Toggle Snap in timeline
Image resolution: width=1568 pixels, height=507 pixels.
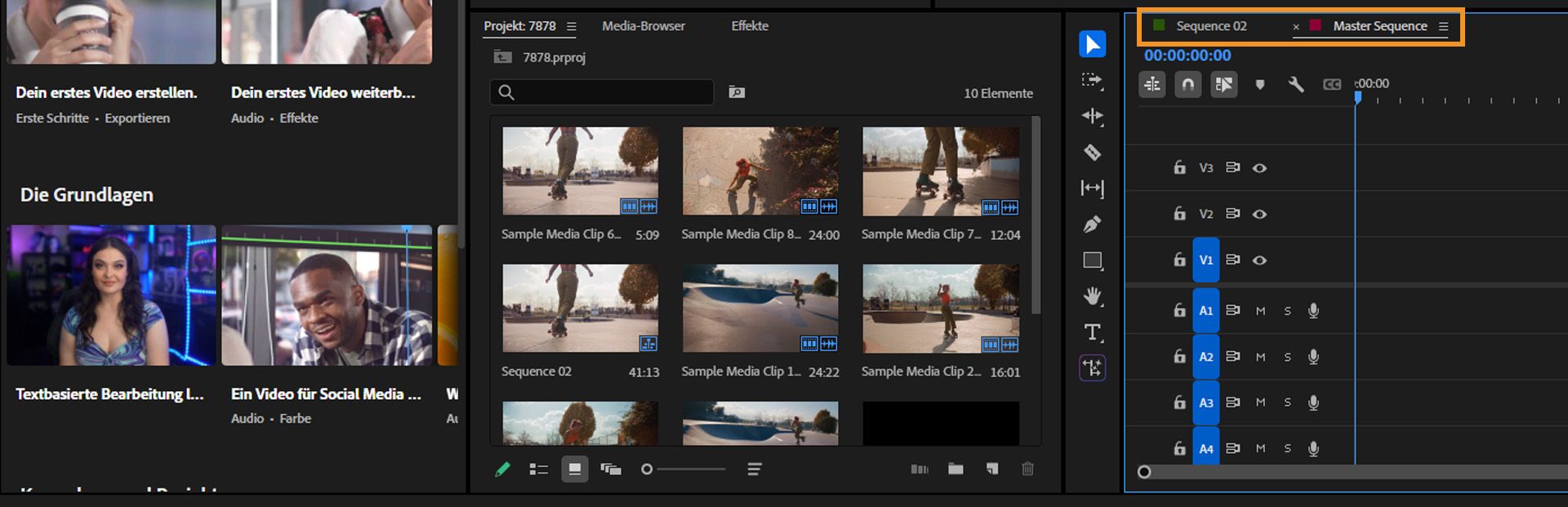[1188, 84]
